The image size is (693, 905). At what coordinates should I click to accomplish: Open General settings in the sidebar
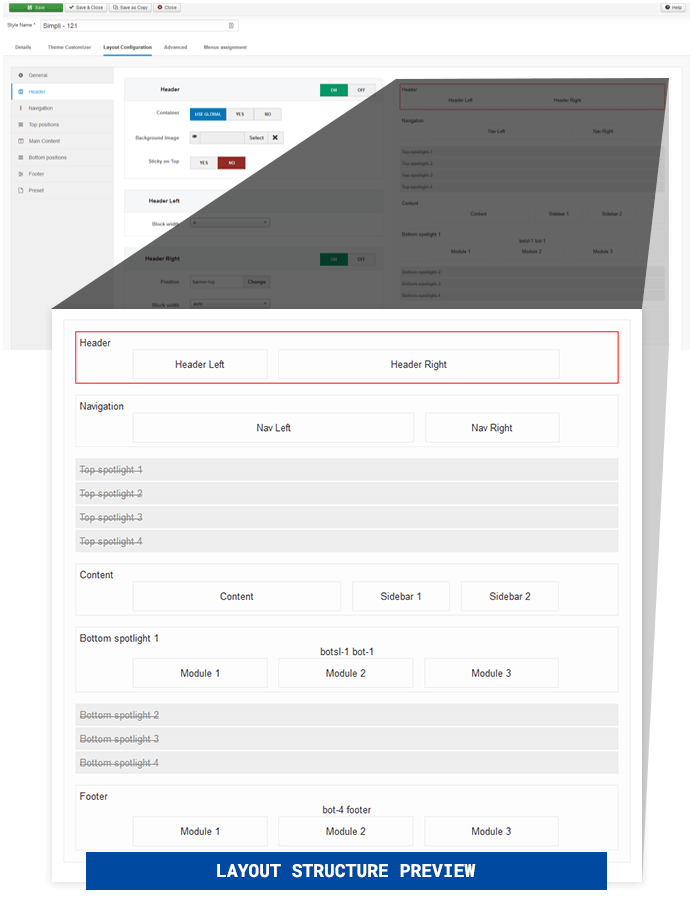coord(37,75)
